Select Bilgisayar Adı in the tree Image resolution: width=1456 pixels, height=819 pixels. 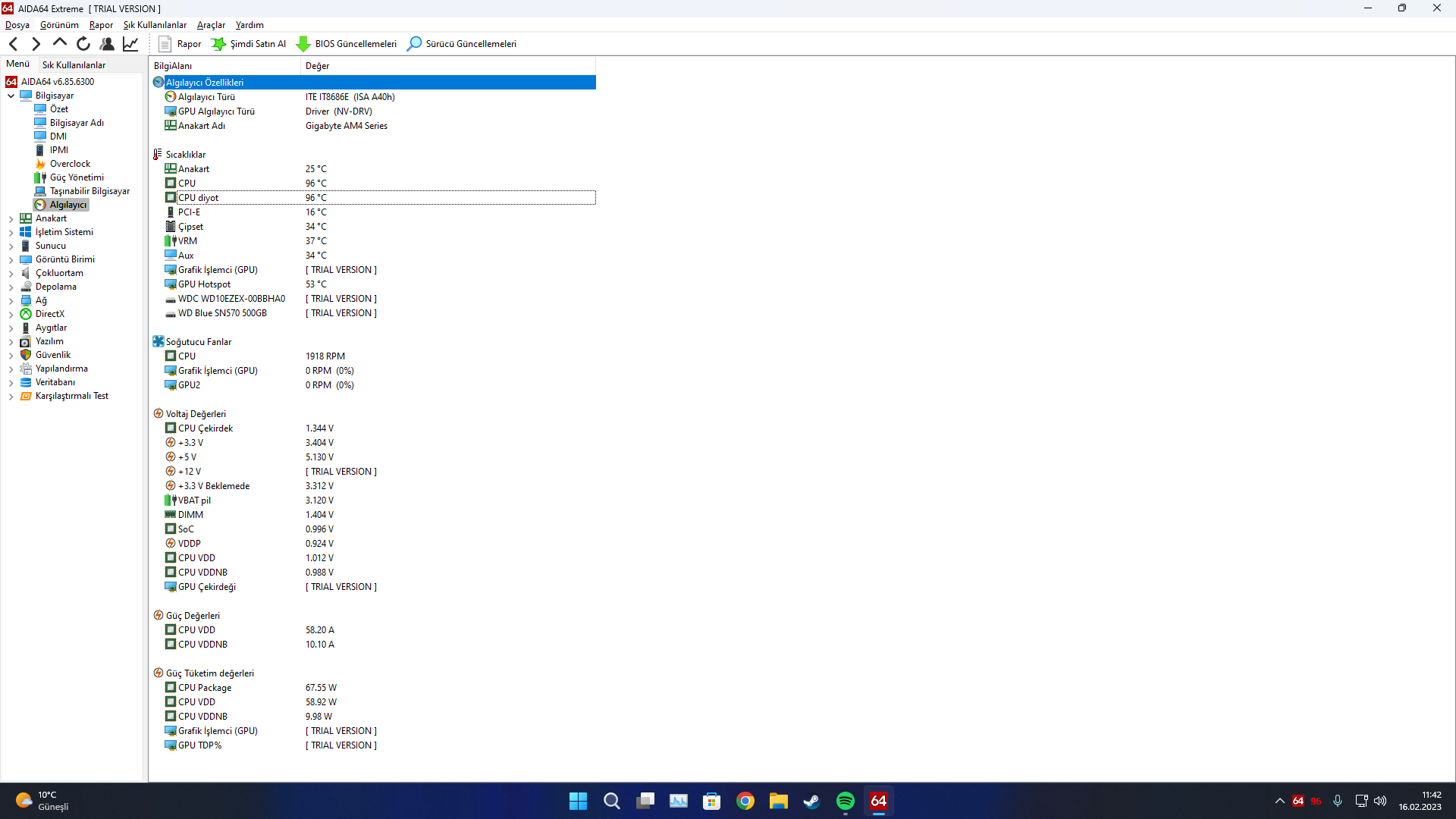(x=77, y=123)
